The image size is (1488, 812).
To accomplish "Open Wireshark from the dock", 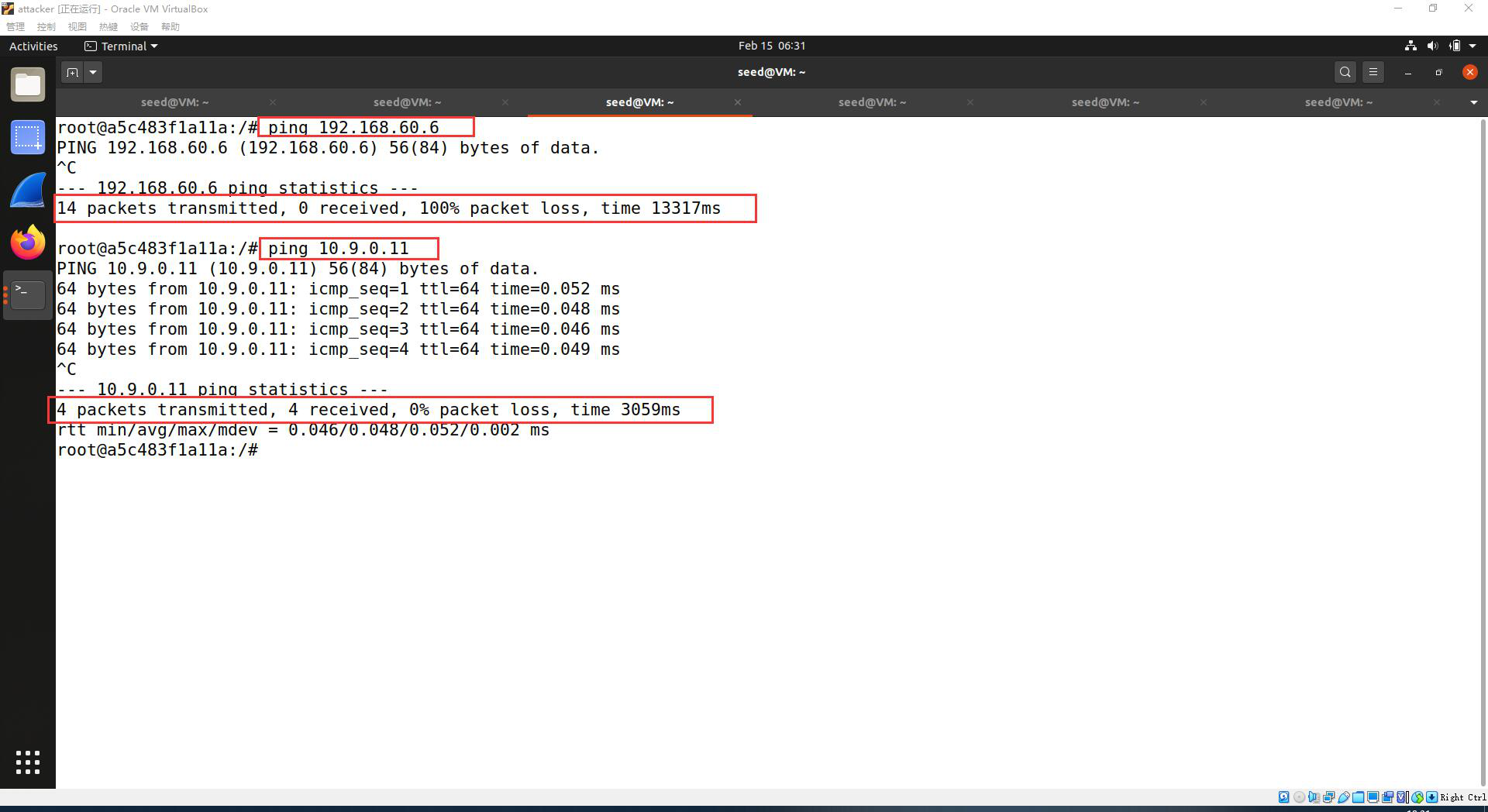I will click(x=28, y=190).
